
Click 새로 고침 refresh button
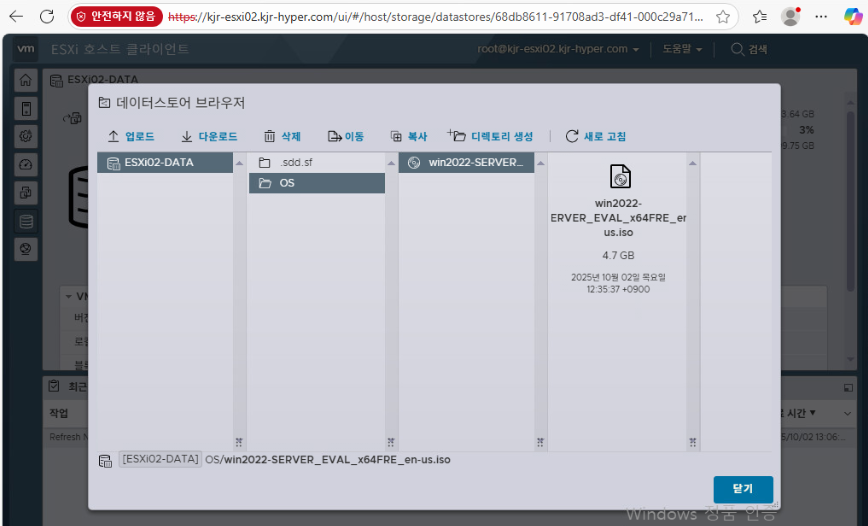point(596,136)
